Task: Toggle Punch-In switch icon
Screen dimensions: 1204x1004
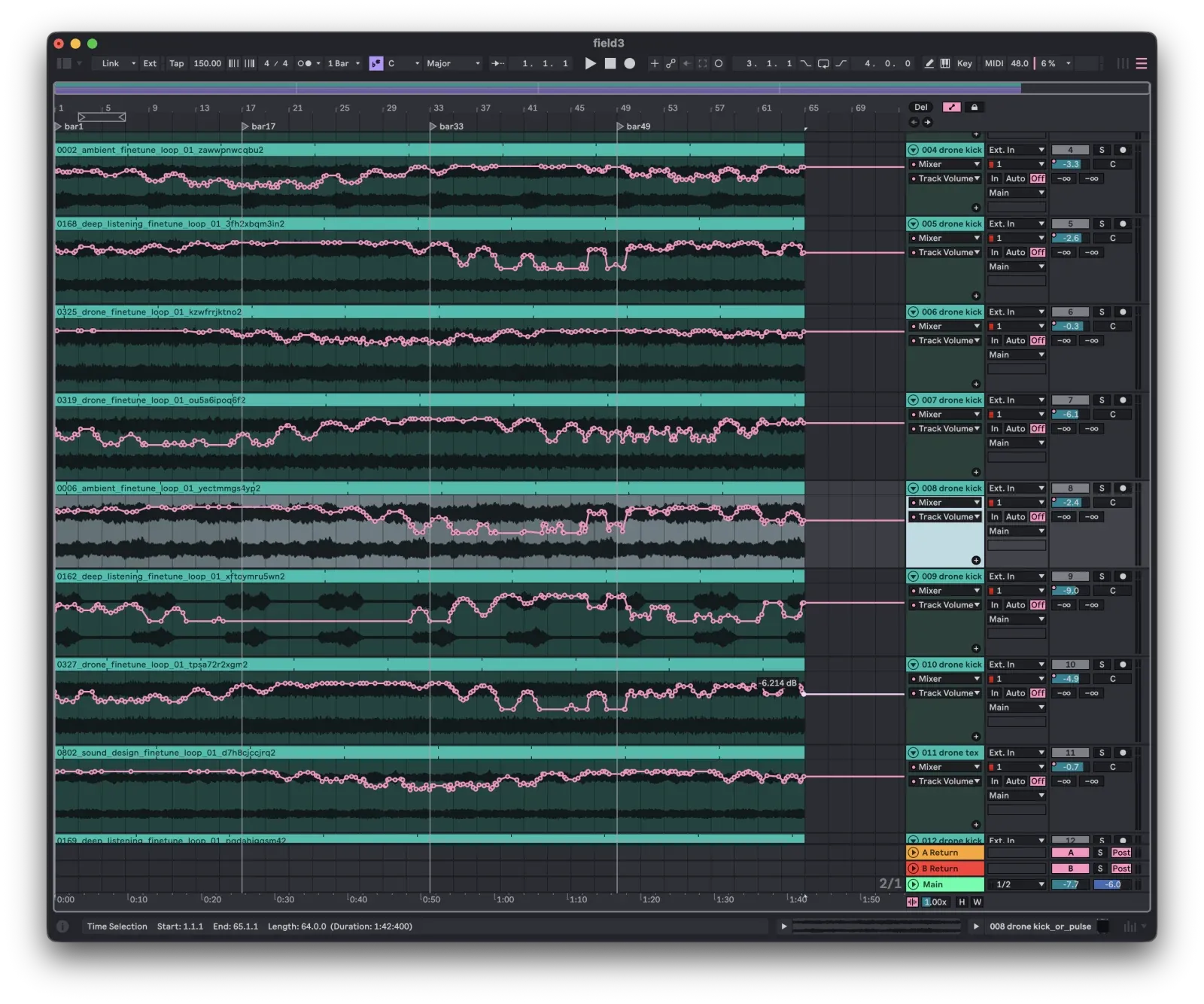Action: coord(806,63)
